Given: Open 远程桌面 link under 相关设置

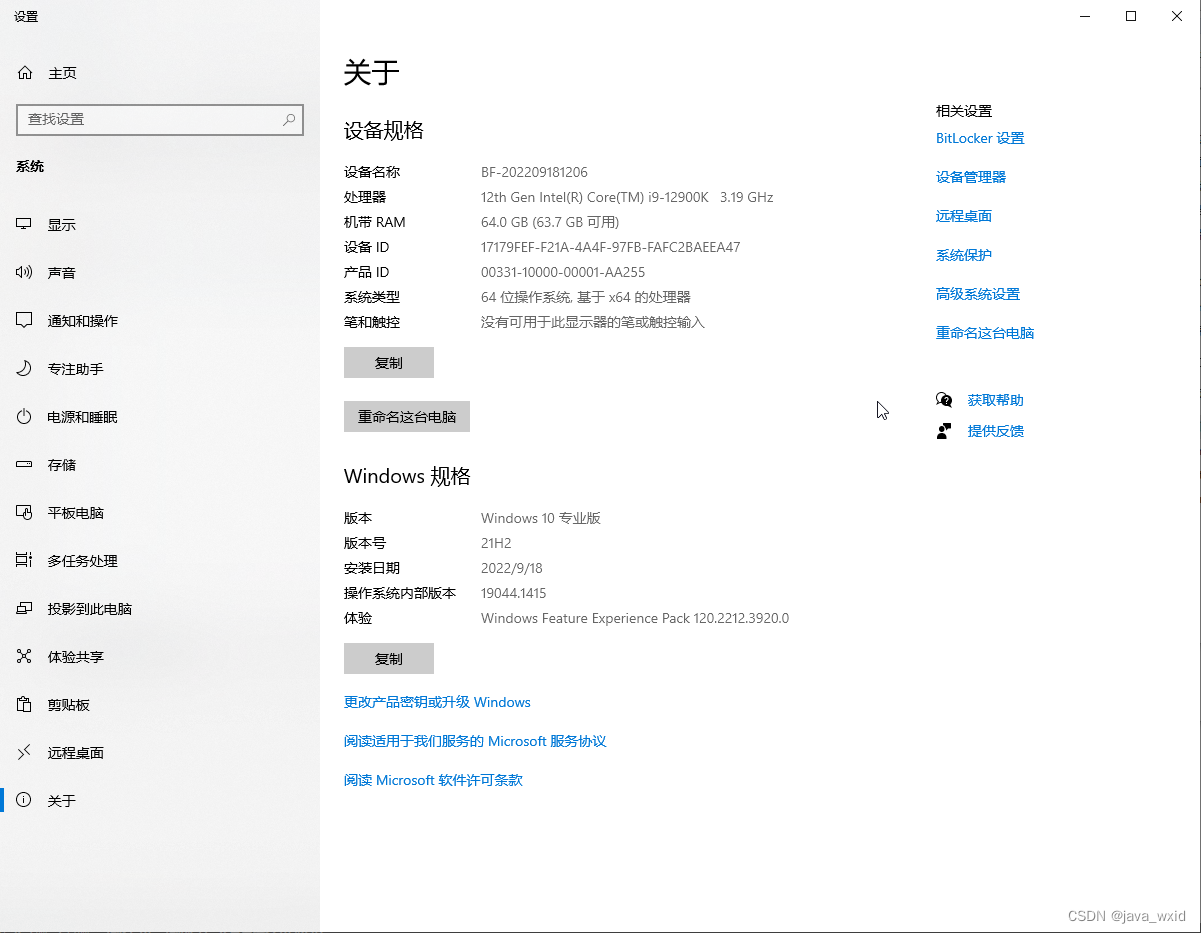Looking at the screenshot, I should pos(964,216).
